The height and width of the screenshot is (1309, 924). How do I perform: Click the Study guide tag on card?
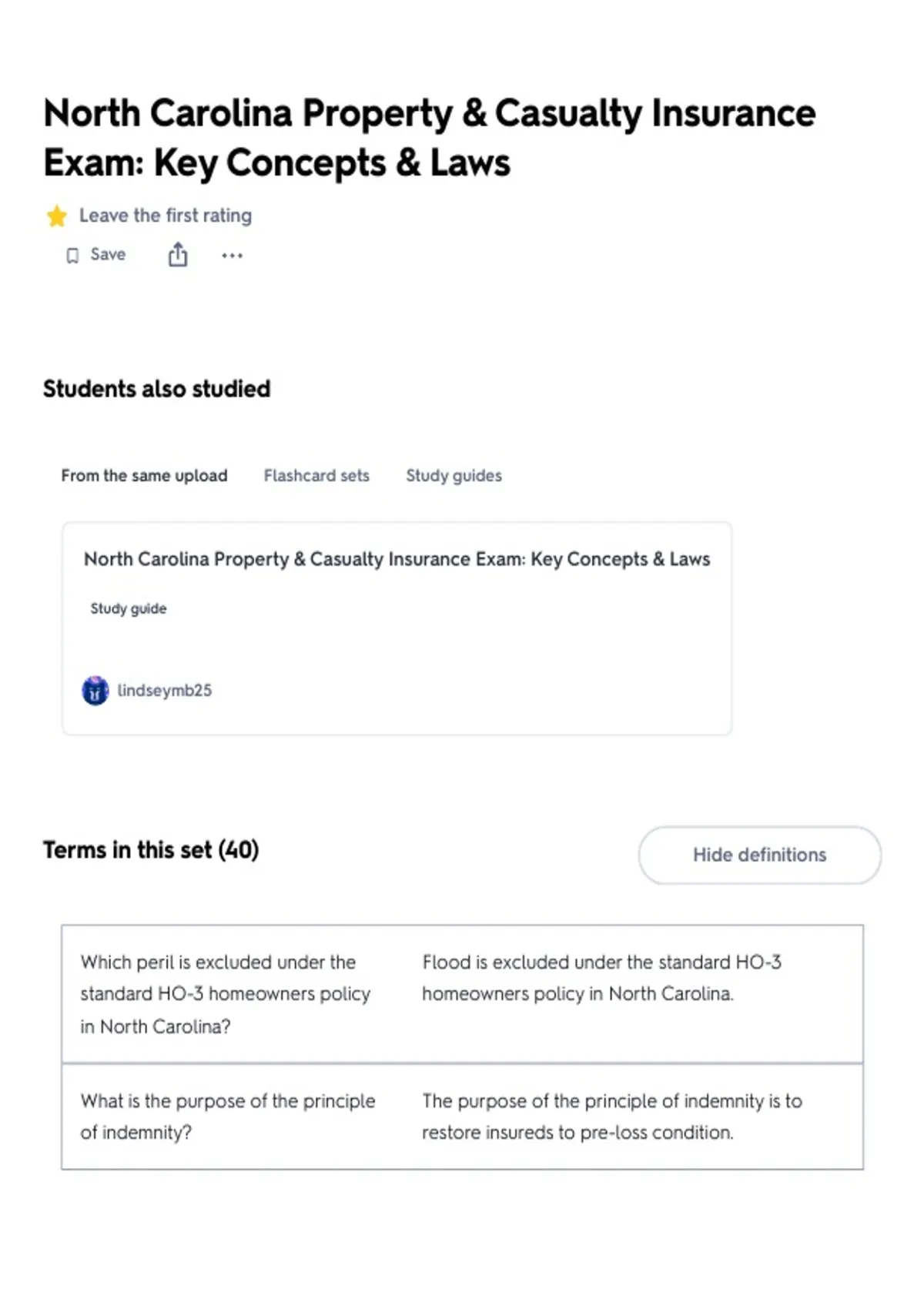(x=129, y=608)
